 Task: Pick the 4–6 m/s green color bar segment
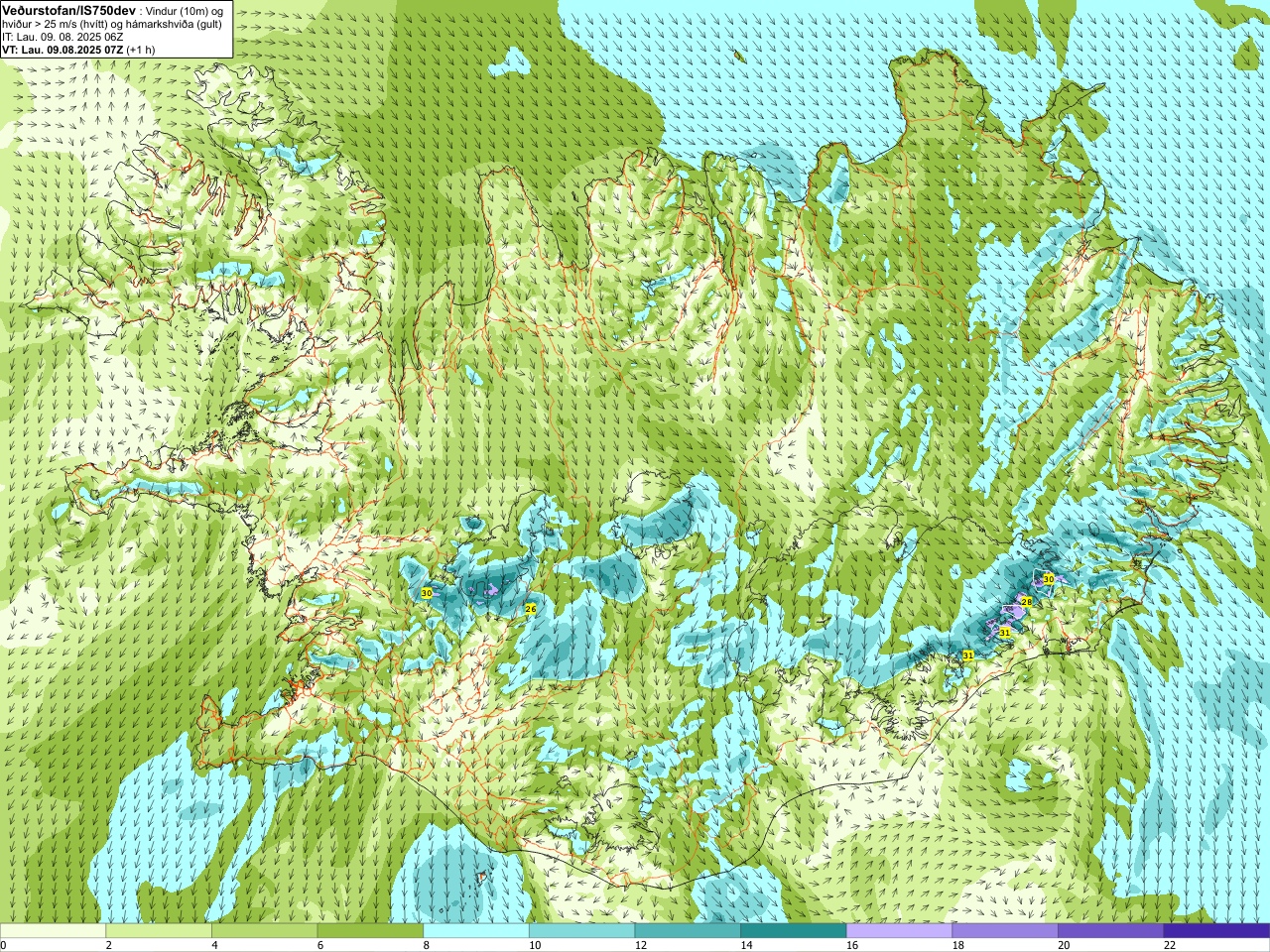point(264,931)
